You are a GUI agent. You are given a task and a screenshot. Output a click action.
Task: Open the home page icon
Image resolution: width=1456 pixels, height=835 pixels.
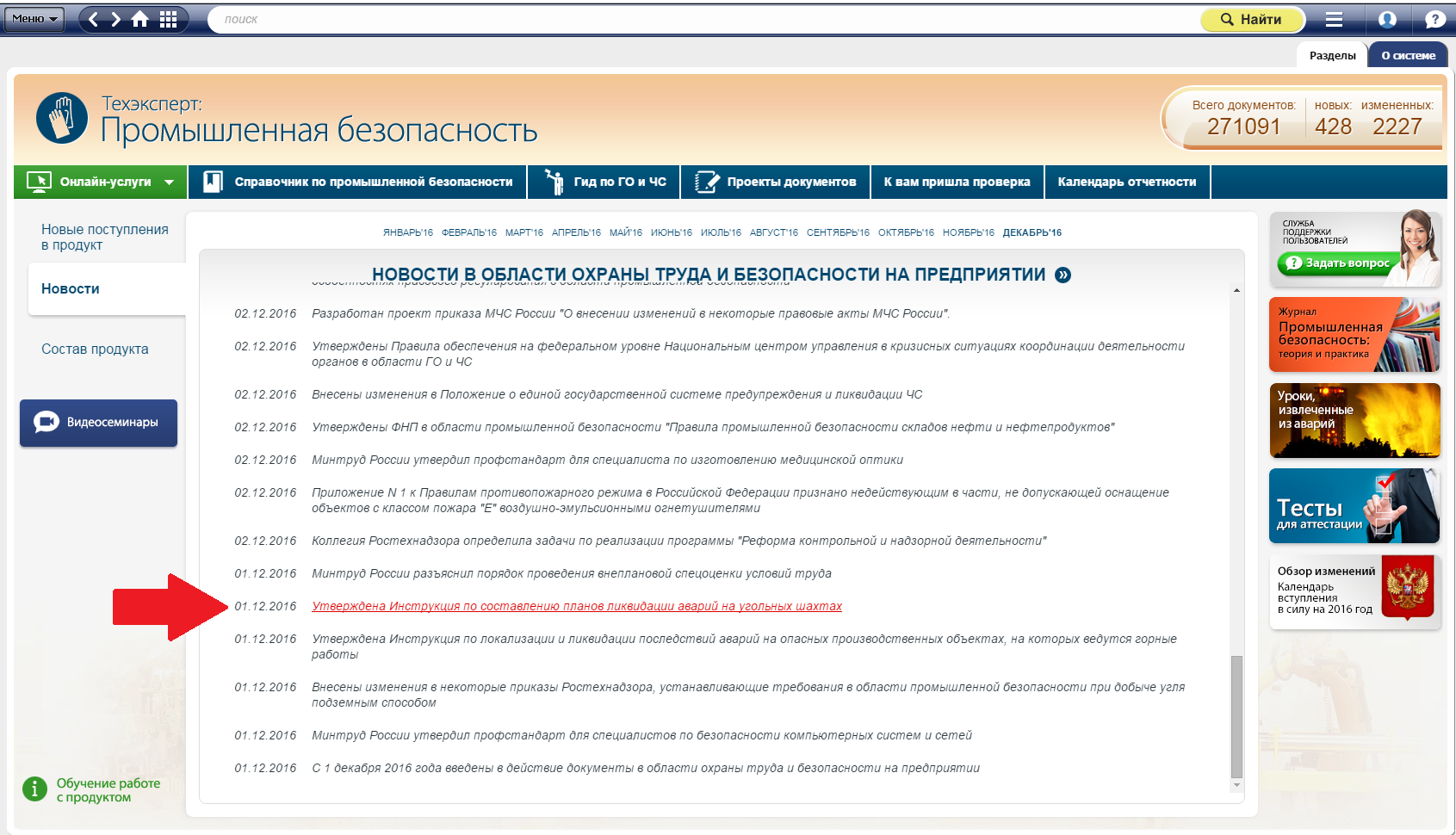[139, 19]
